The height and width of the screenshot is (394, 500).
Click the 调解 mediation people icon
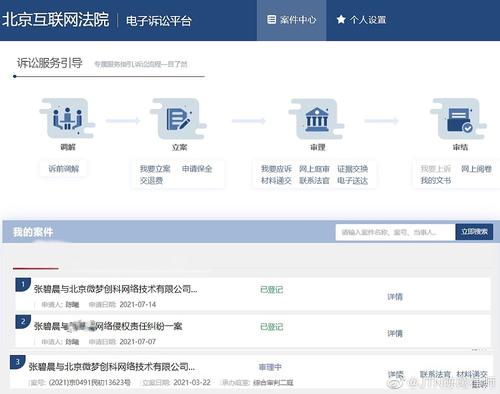tap(68, 119)
